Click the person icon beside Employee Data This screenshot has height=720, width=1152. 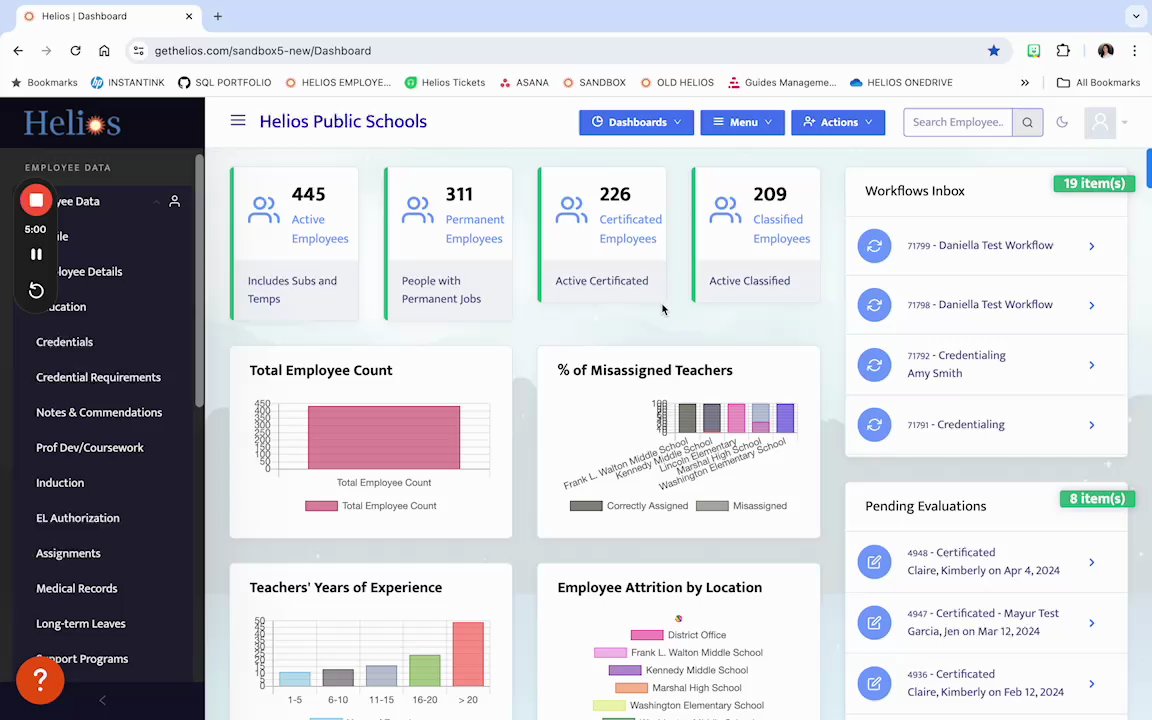tap(174, 201)
